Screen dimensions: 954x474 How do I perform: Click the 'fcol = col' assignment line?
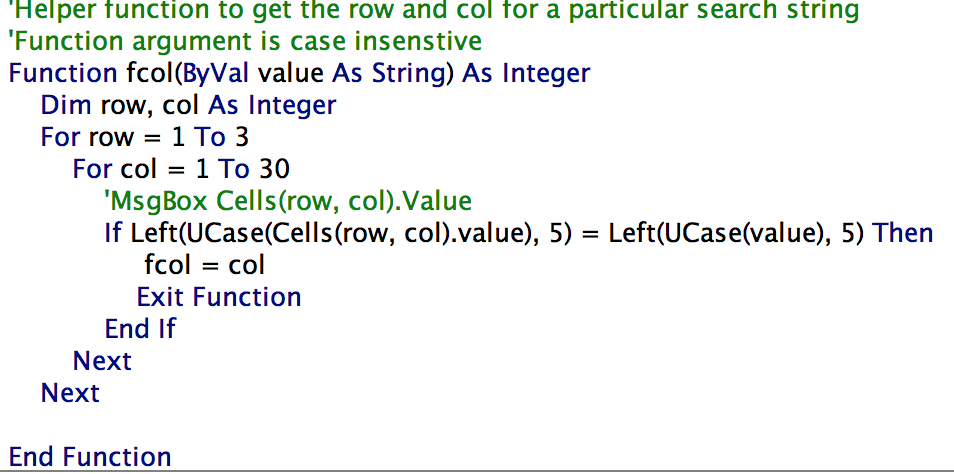coord(204,266)
